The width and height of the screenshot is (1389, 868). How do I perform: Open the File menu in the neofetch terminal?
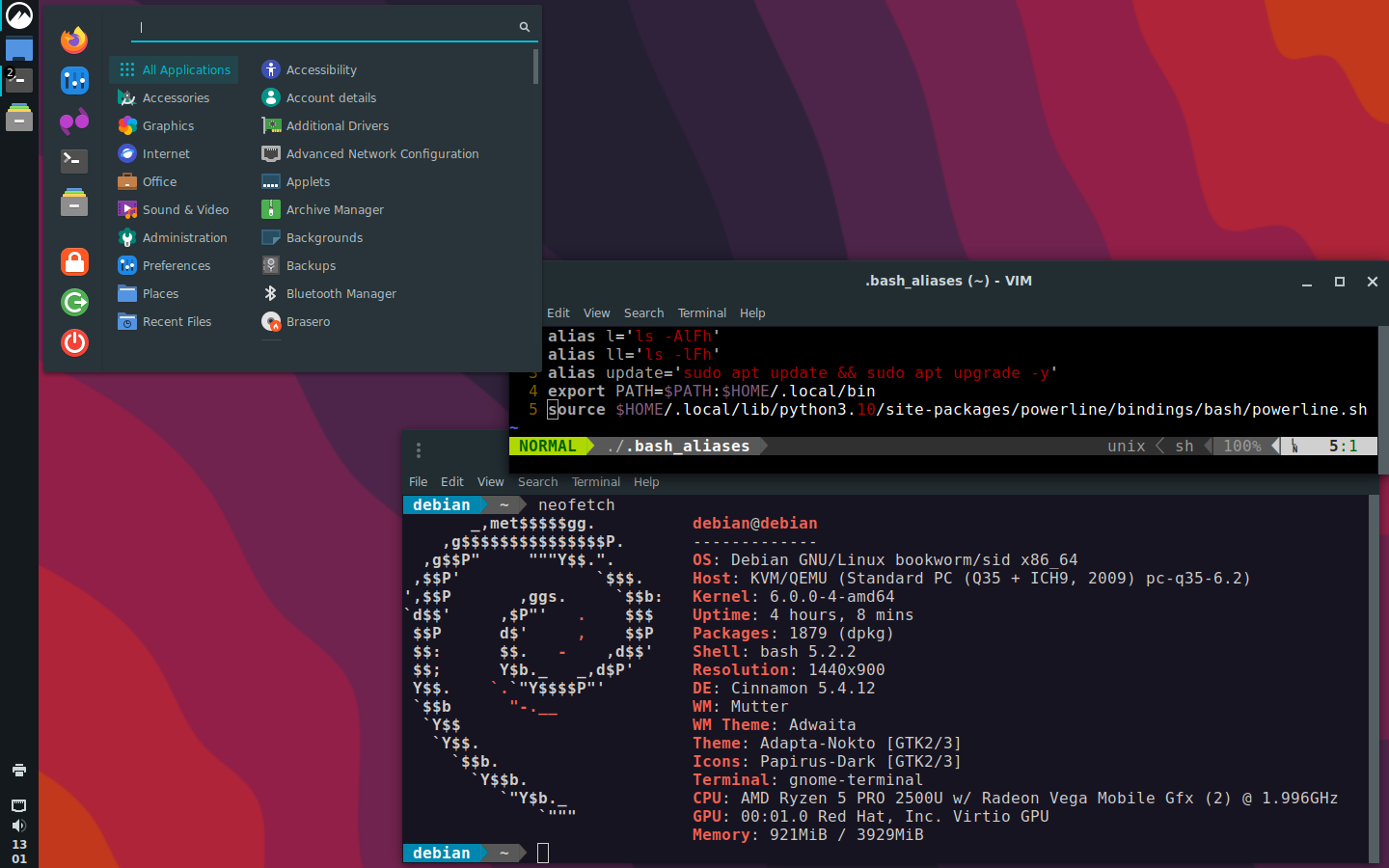click(x=419, y=482)
